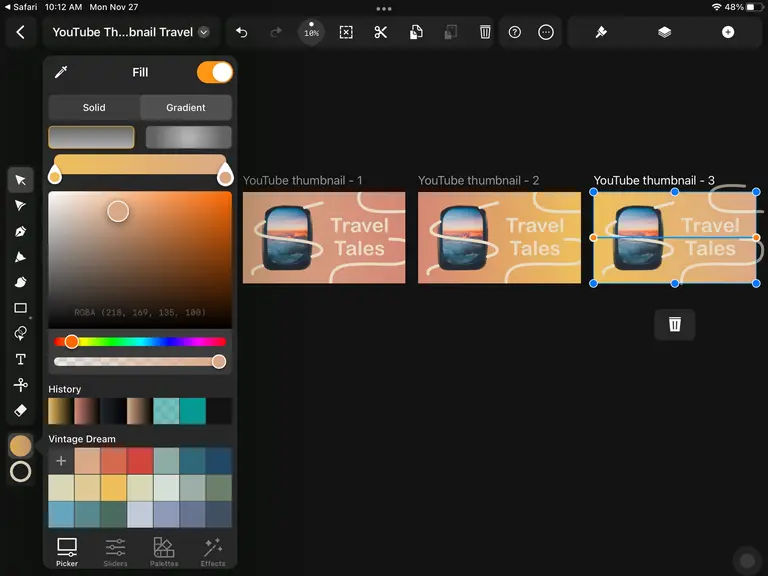768x576 pixels.
Task: Choose the linear gradient style
Action: [91, 137]
